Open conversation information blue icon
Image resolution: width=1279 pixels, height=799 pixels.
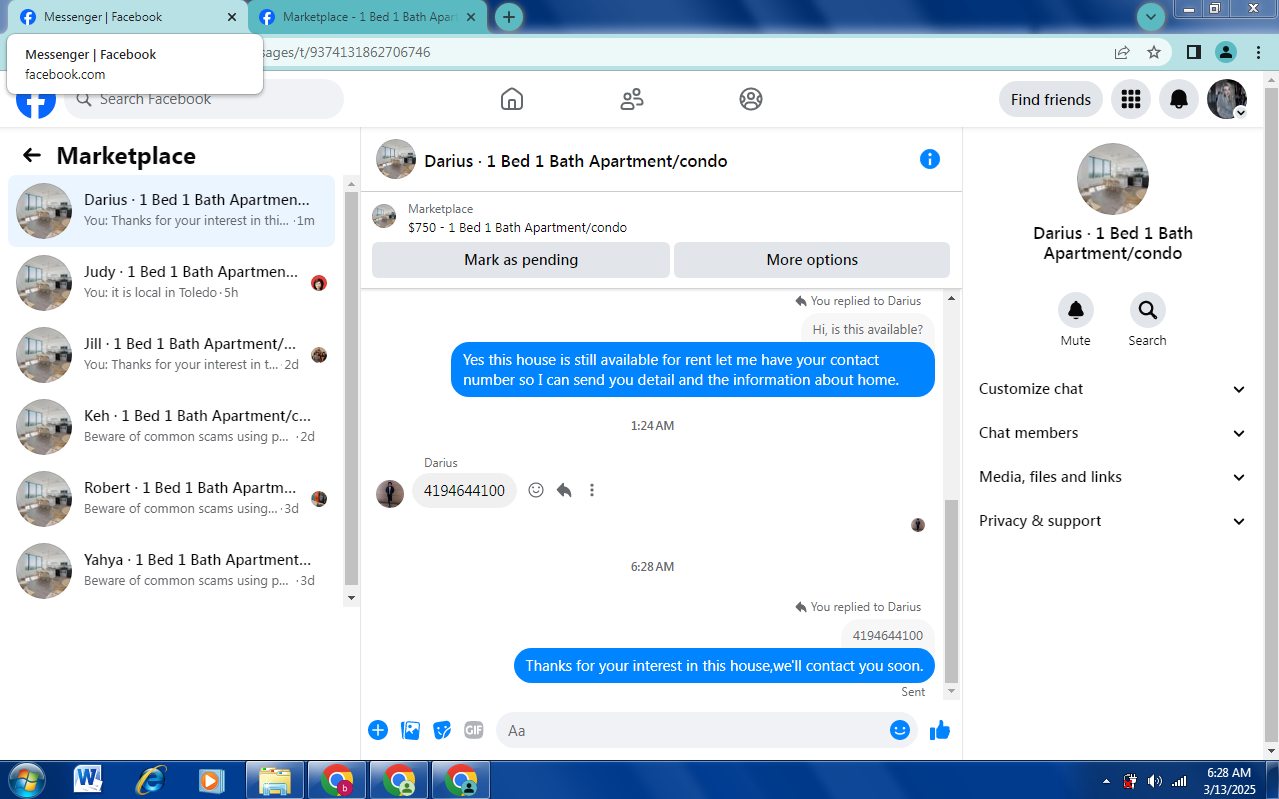930,159
